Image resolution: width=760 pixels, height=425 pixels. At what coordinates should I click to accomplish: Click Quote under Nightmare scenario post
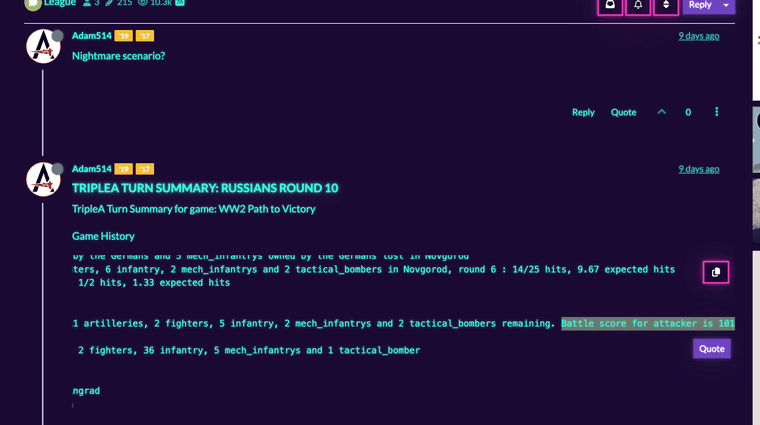[x=623, y=112]
